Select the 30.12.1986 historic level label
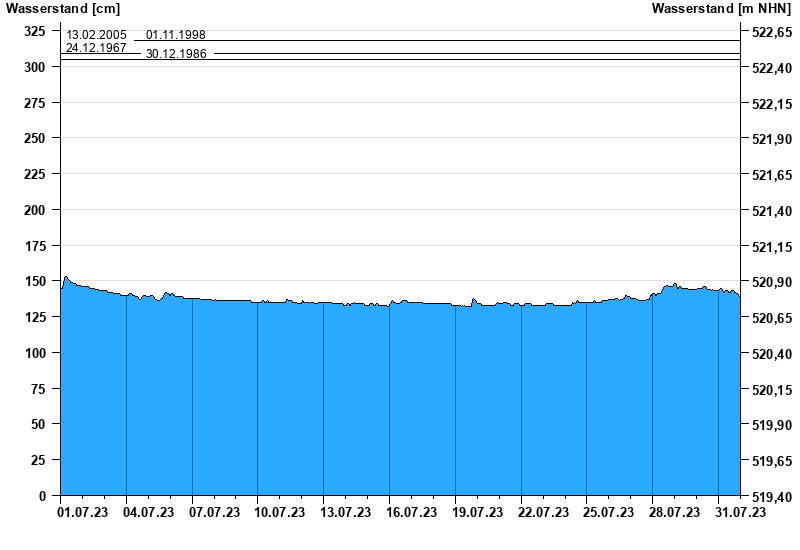The height and width of the screenshot is (550, 800). (x=176, y=54)
